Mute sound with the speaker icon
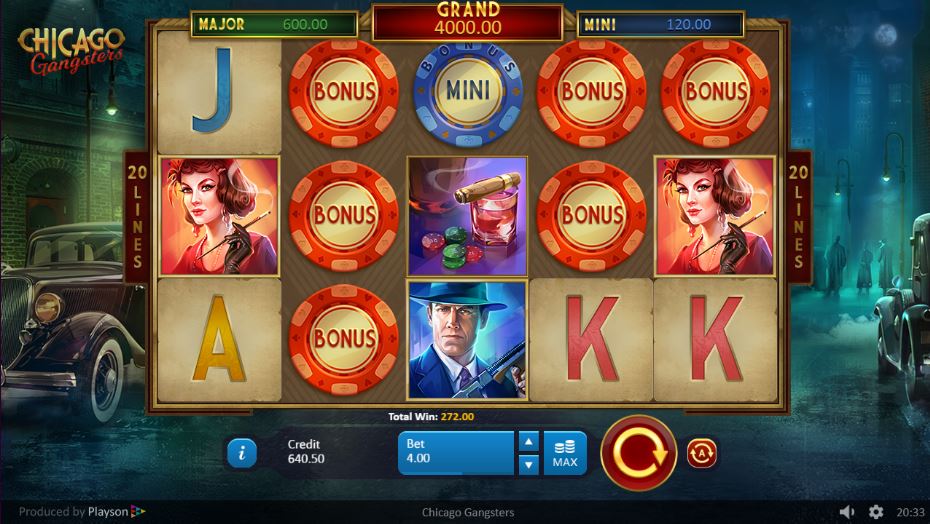Viewport: 930px width, 524px height. (x=848, y=512)
